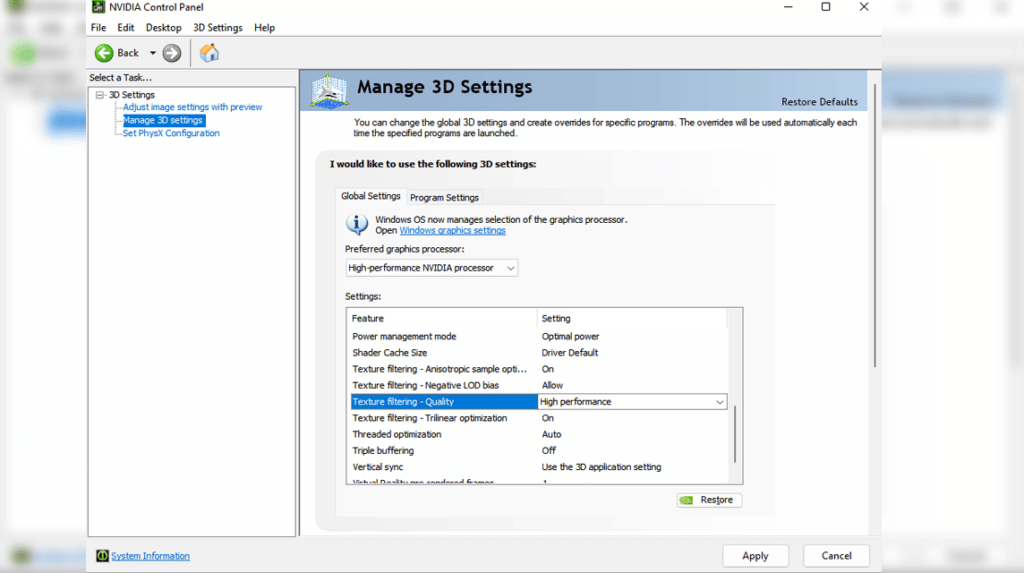Click the Windows graphics settings link
This screenshot has width=1024, height=573.
tap(452, 231)
